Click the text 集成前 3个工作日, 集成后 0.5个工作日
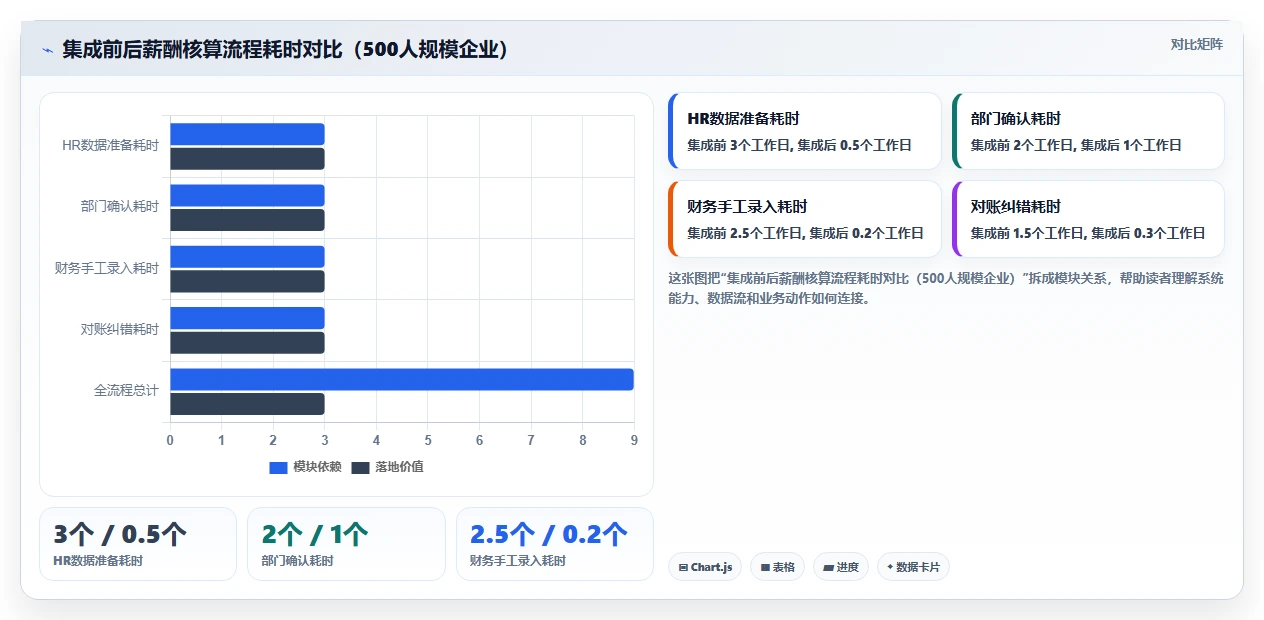Screen dimensions: 1264x620 800,145
